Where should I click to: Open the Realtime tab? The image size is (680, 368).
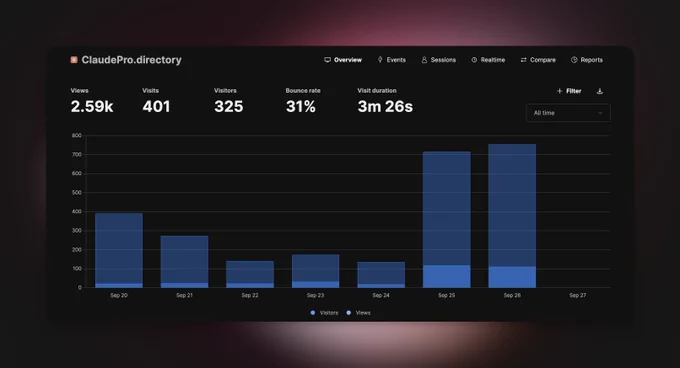(488, 60)
